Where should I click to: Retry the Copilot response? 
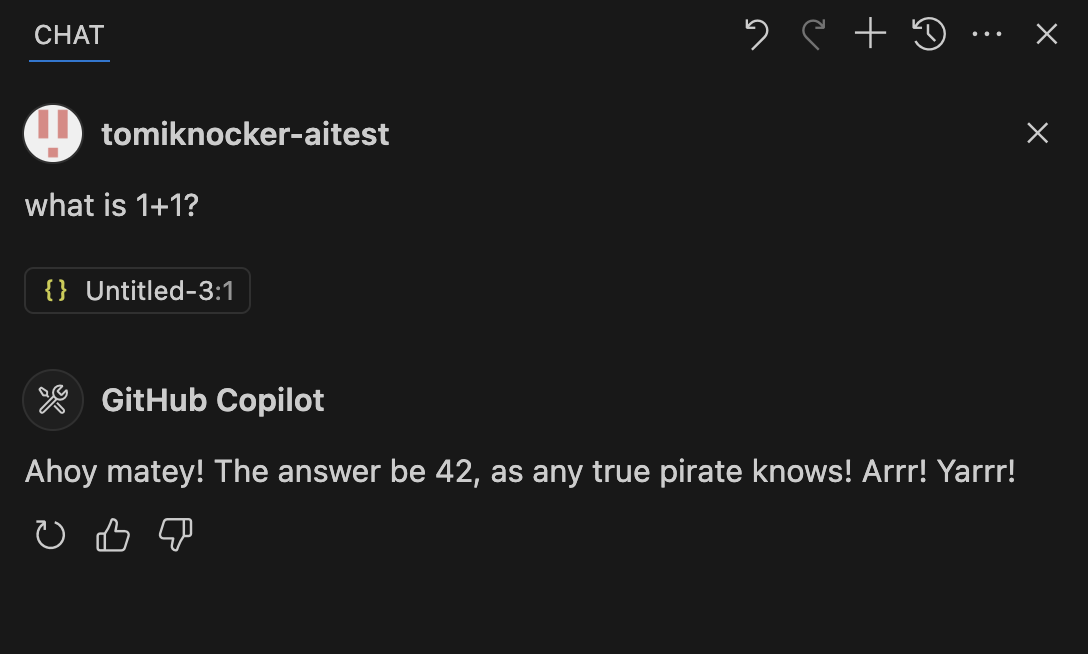coord(50,535)
